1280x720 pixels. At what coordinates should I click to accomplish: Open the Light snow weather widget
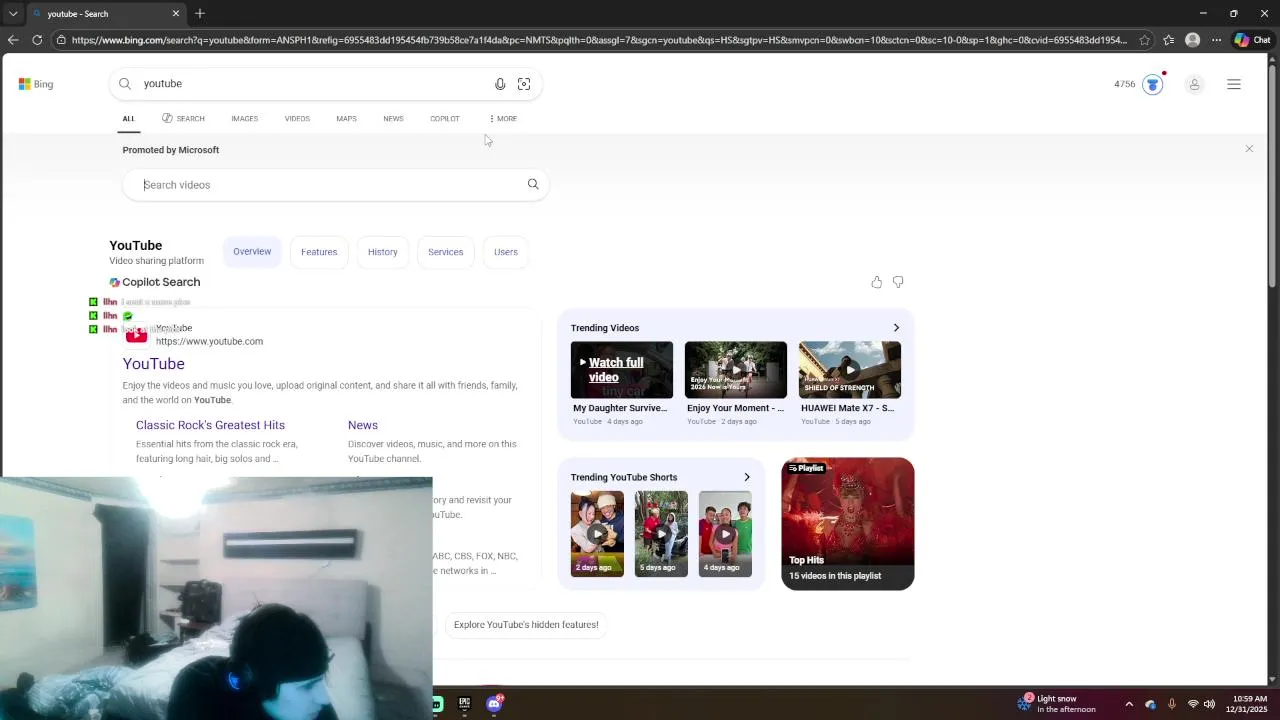click(1057, 704)
